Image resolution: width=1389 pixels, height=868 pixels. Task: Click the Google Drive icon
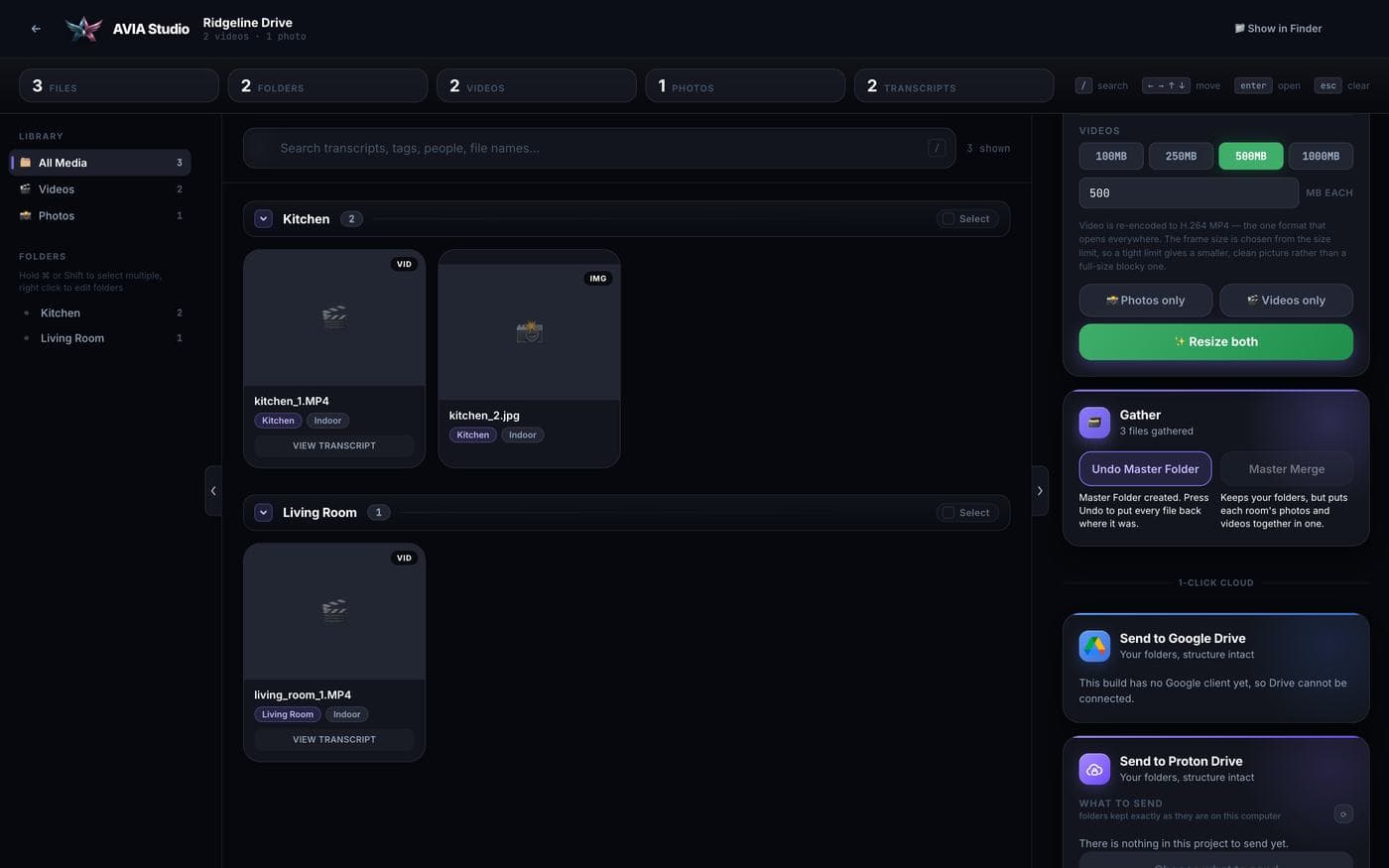point(1094,646)
